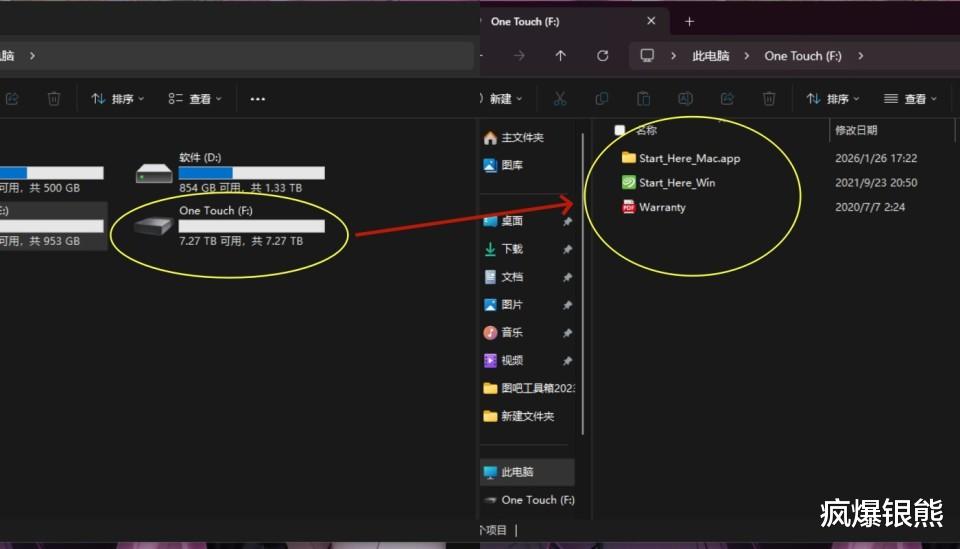Close the One Touch (F:) tab

[x=651, y=21]
